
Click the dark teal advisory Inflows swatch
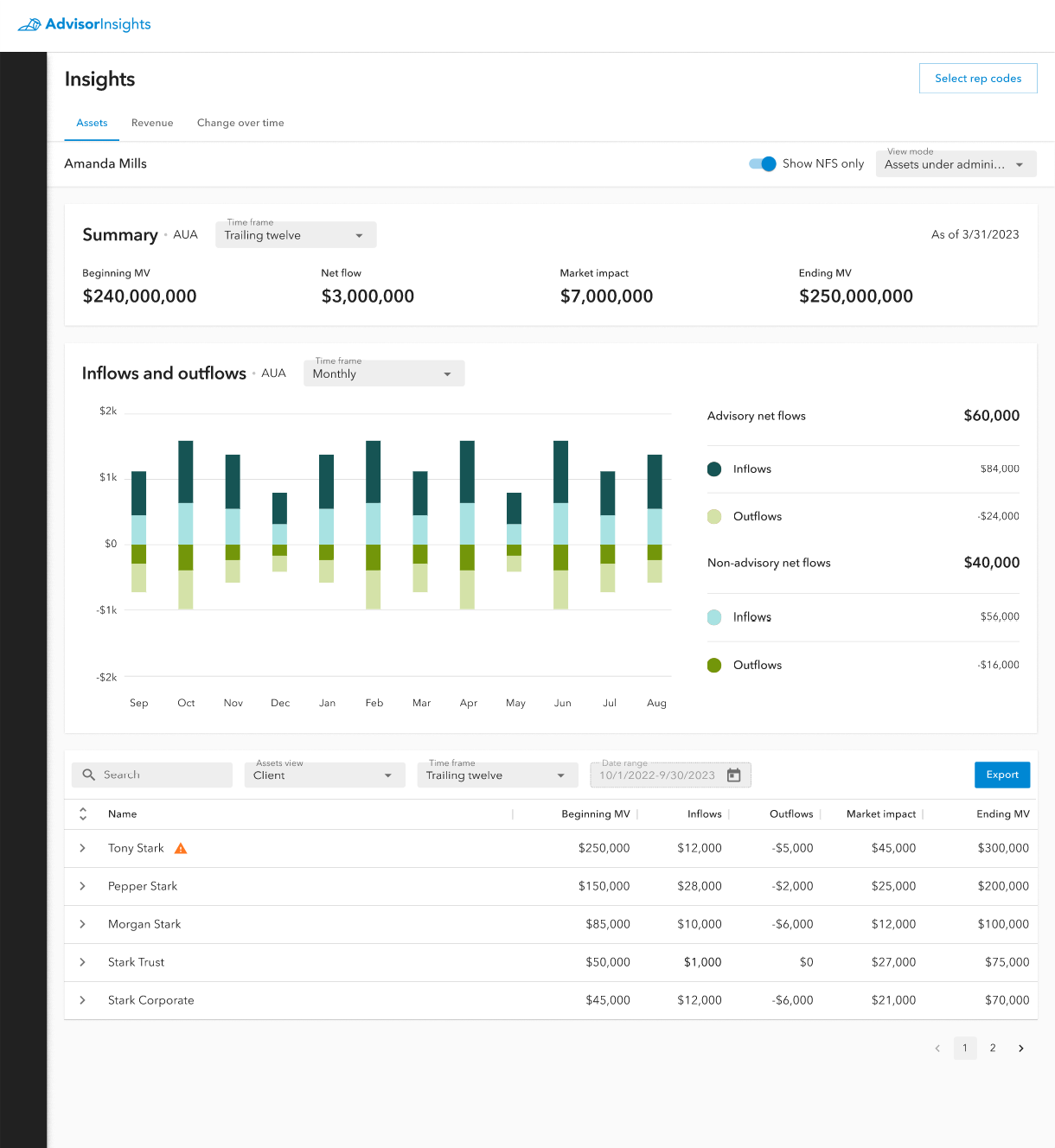pos(714,469)
